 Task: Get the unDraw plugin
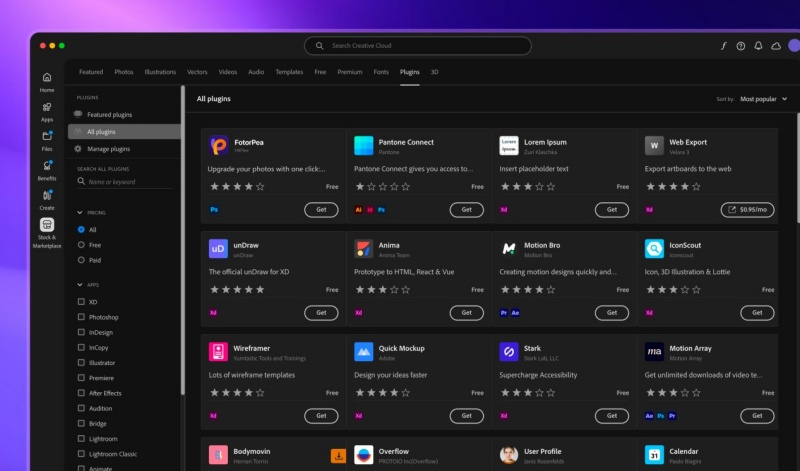(321, 313)
